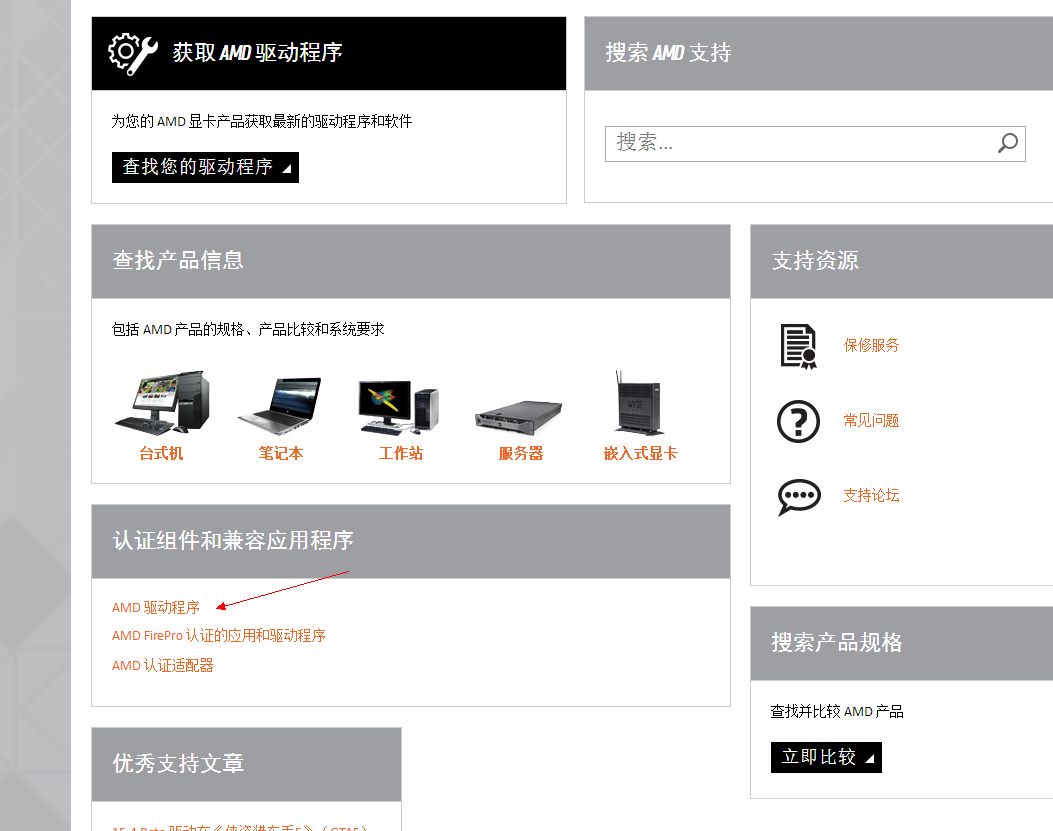This screenshot has width=1053, height=831.
Task: Click the speech bubble forum icon
Action: pyautogui.click(x=799, y=496)
